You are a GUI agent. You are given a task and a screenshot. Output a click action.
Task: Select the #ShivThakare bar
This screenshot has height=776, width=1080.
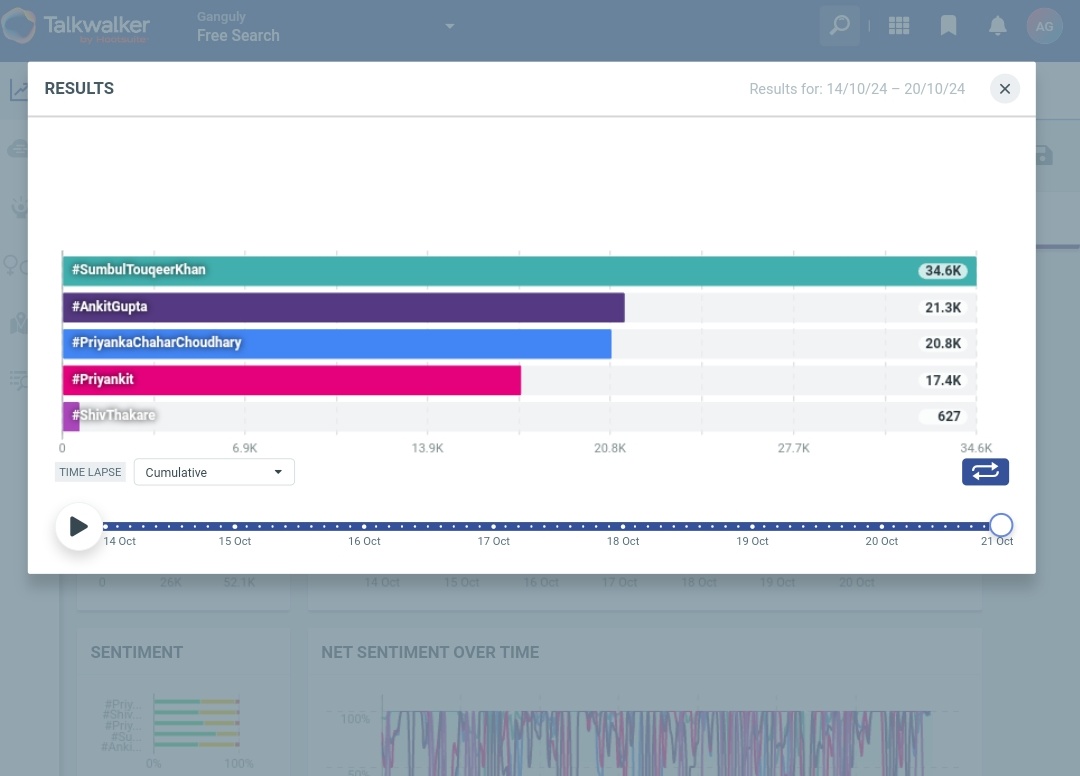pyautogui.click(x=71, y=417)
